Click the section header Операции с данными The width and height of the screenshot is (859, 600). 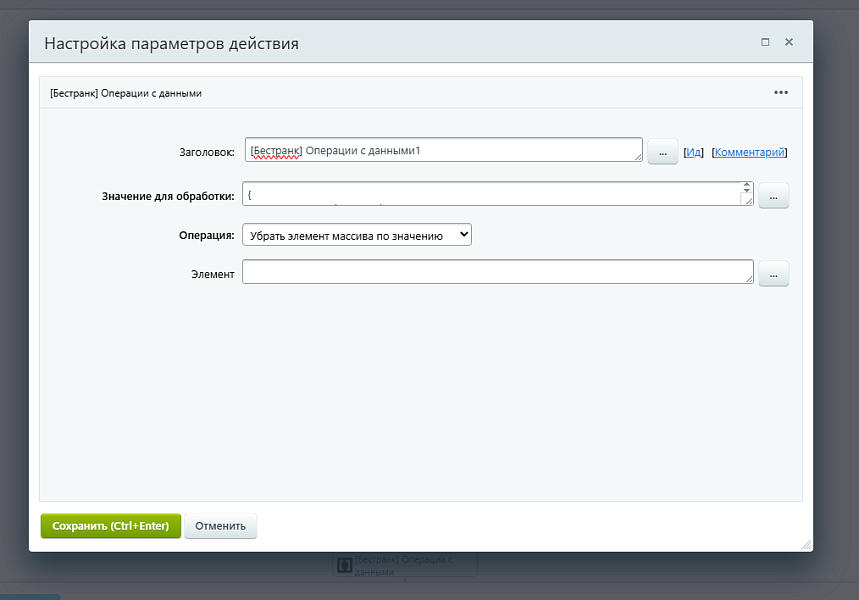coord(126,93)
